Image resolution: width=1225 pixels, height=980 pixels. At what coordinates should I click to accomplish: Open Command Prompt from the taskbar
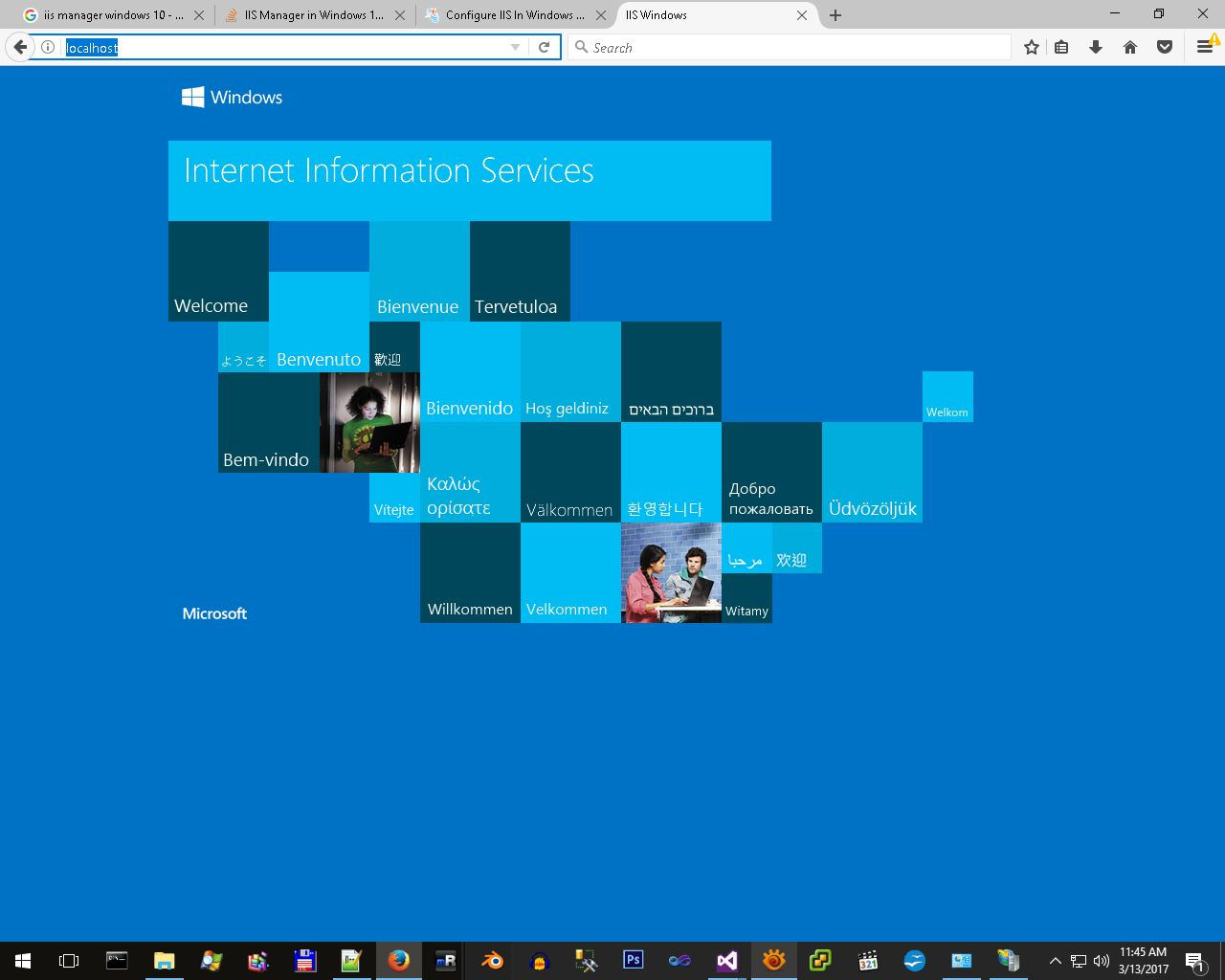point(117,961)
